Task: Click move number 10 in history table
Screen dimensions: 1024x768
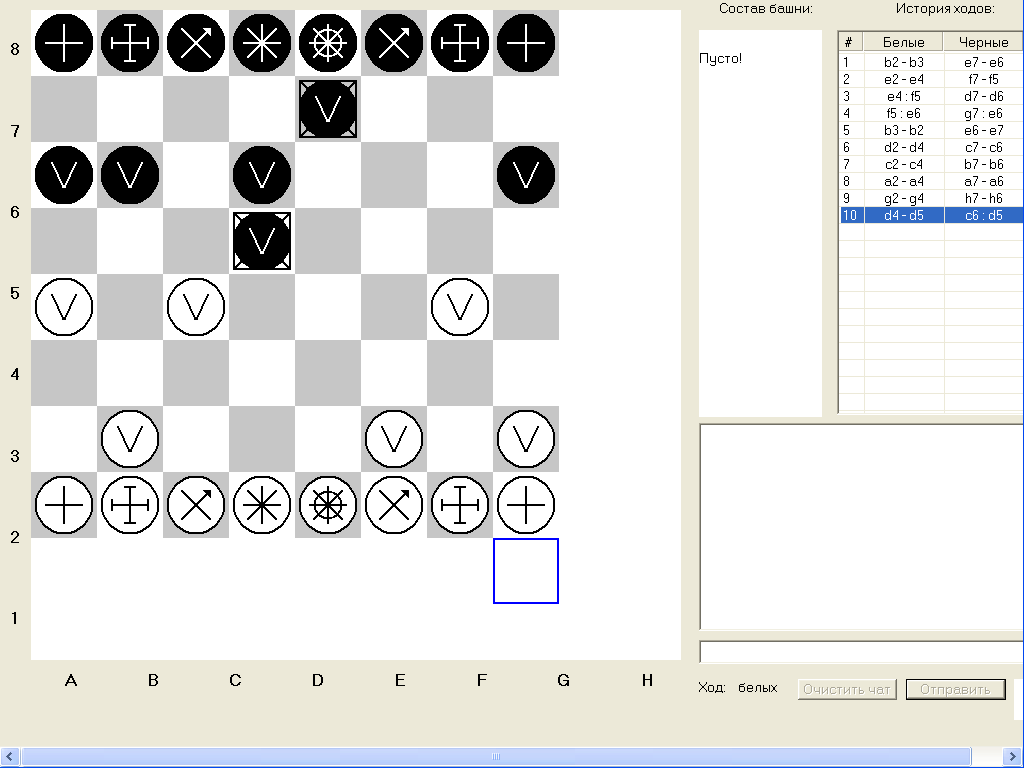Action: (851, 215)
